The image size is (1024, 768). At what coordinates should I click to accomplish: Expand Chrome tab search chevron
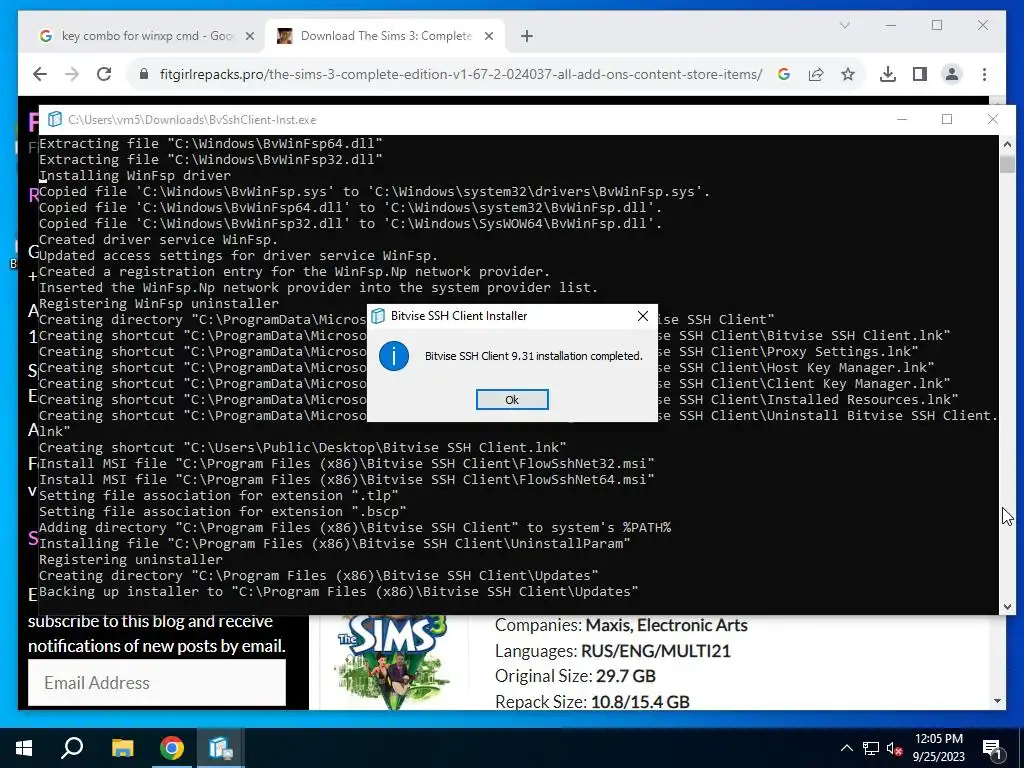pos(844,25)
